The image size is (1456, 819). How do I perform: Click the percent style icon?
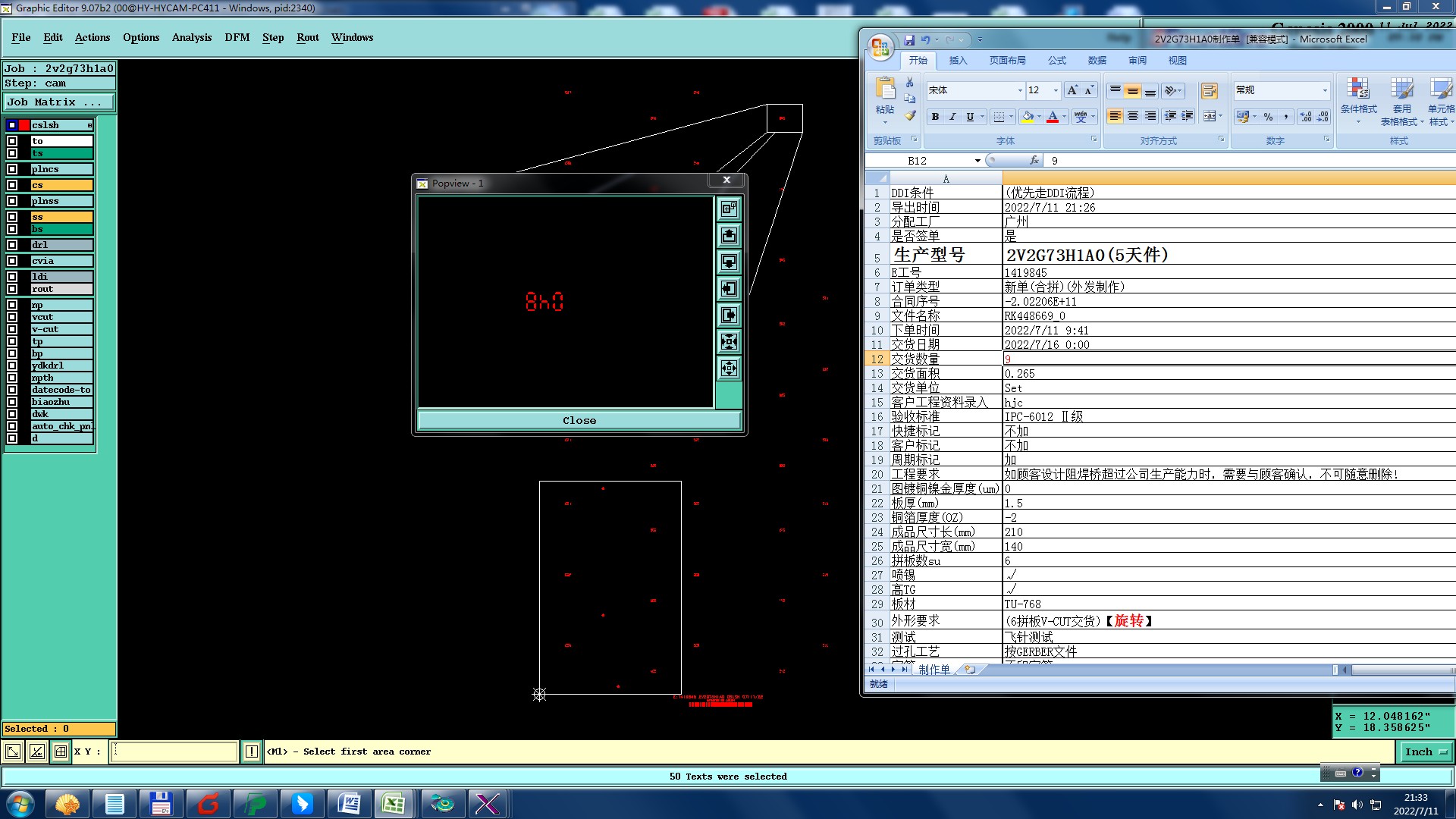1268,117
